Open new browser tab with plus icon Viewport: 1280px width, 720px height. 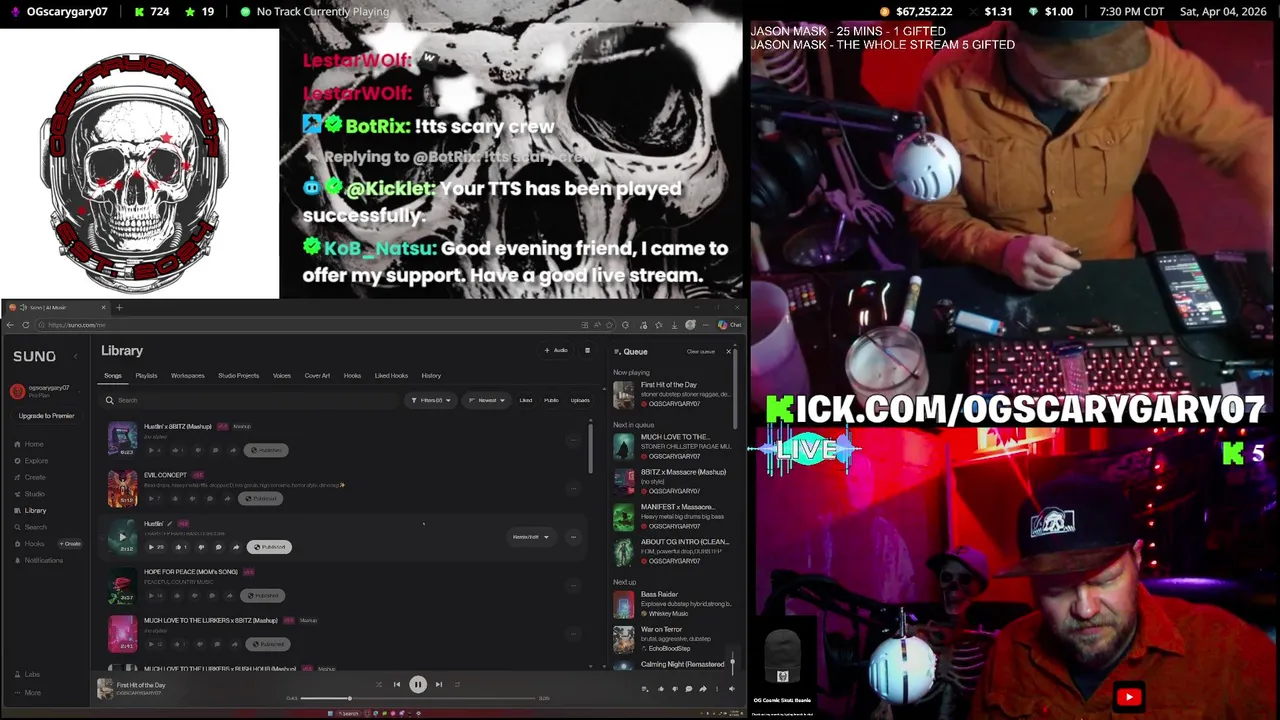[119, 307]
